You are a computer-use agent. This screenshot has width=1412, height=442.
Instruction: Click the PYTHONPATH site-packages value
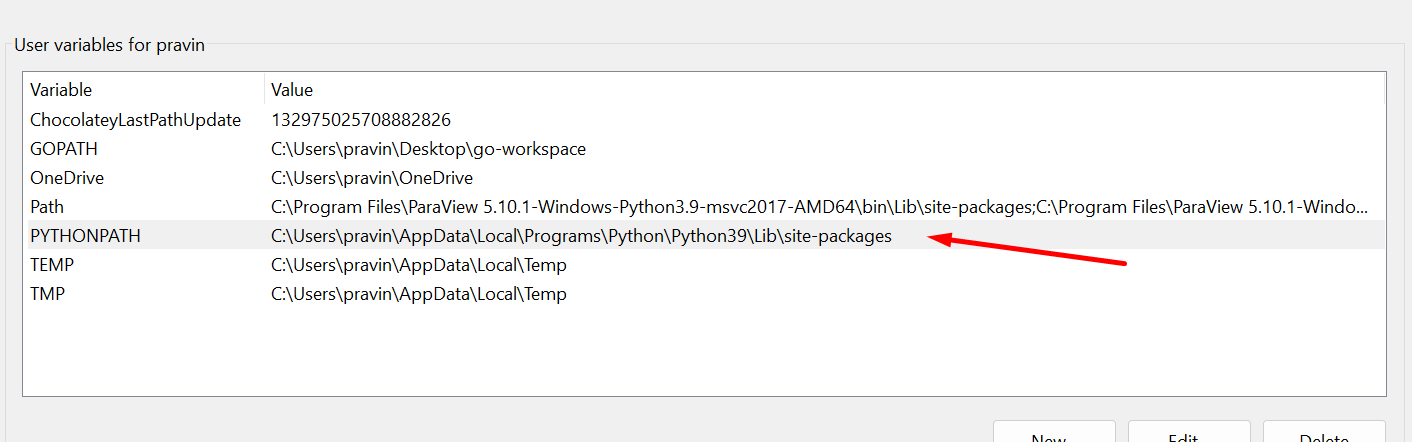coord(581,236)
